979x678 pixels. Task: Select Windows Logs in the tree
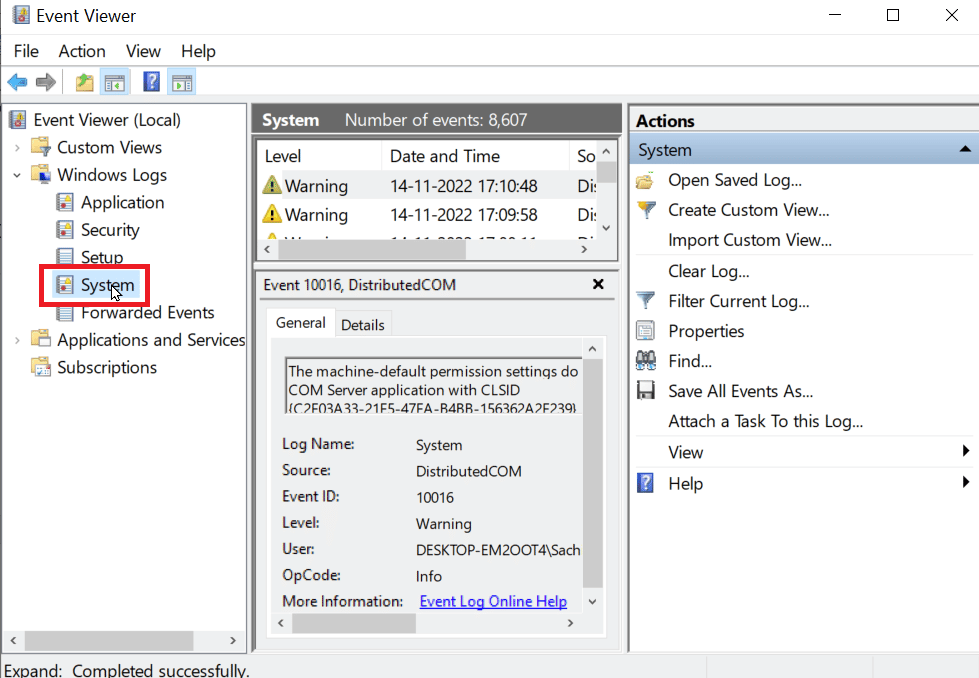click(x=112, y=175)
